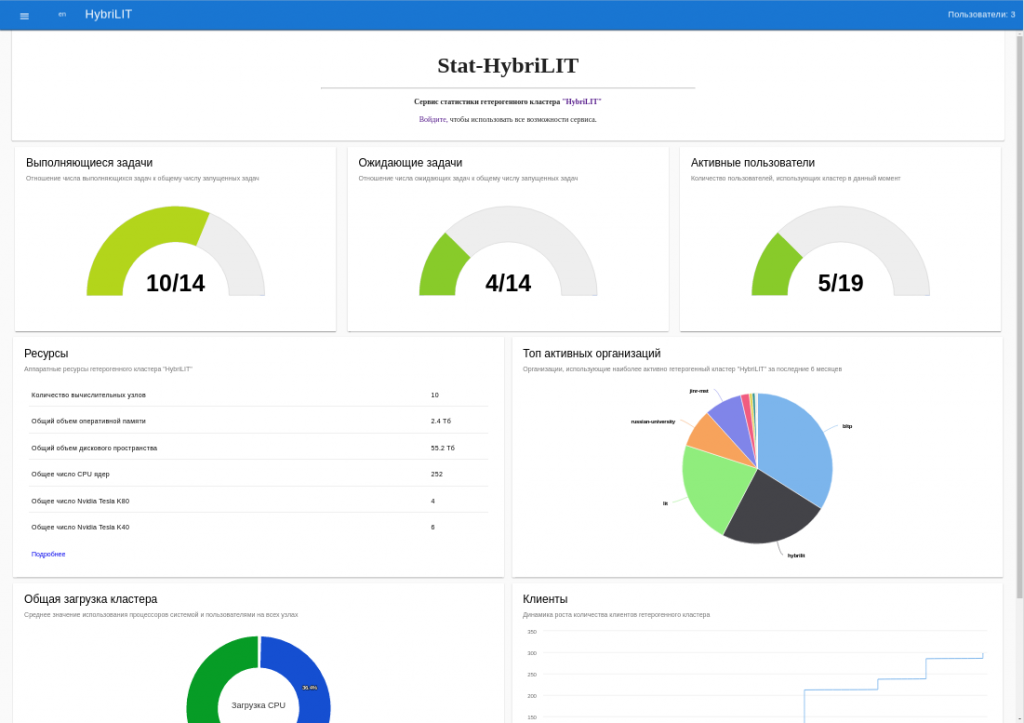
Task: Select the 'Общий объем оперативной памяти' row label
Action: point(89,421)
